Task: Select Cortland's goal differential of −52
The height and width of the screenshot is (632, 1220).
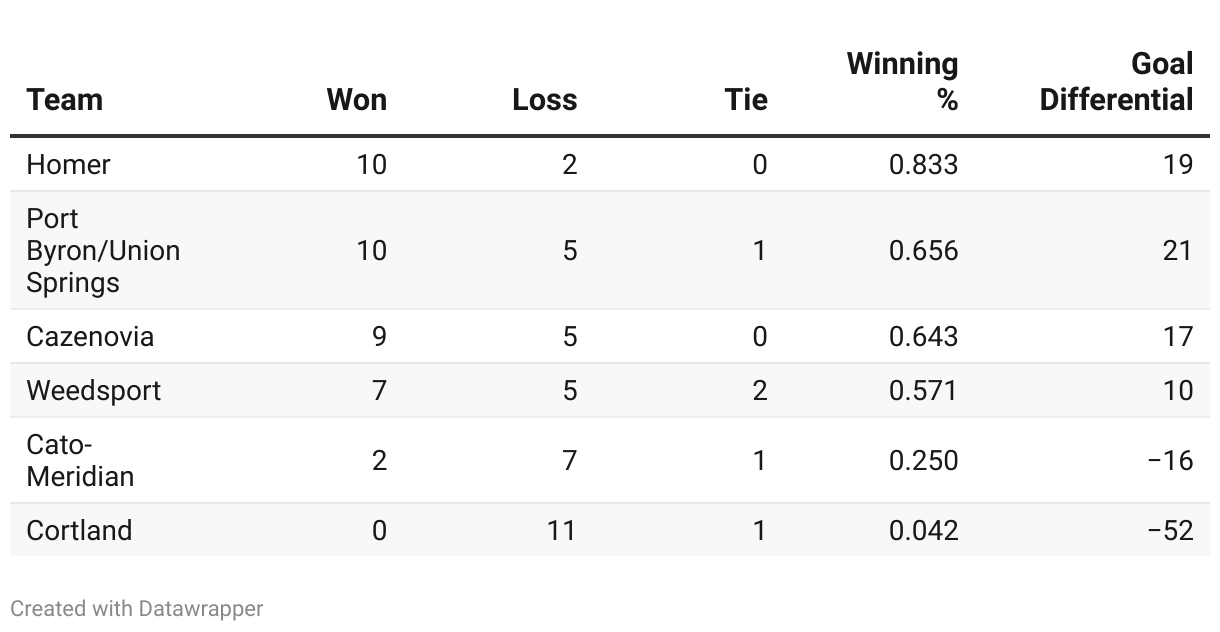Action: [1170, 530]
